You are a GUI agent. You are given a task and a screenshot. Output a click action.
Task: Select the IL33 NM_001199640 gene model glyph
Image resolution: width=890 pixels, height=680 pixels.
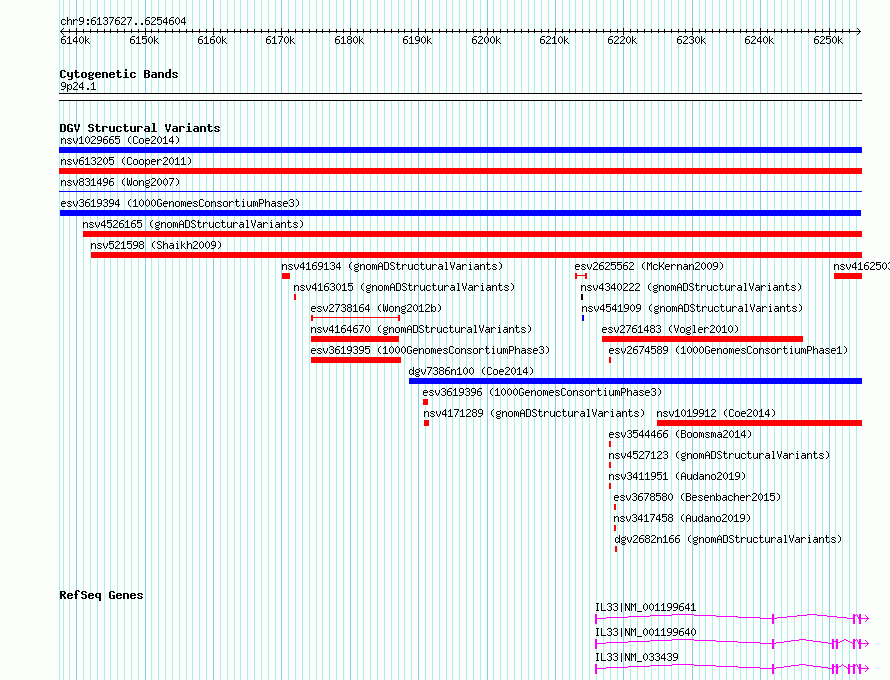(x=732, y=644)
